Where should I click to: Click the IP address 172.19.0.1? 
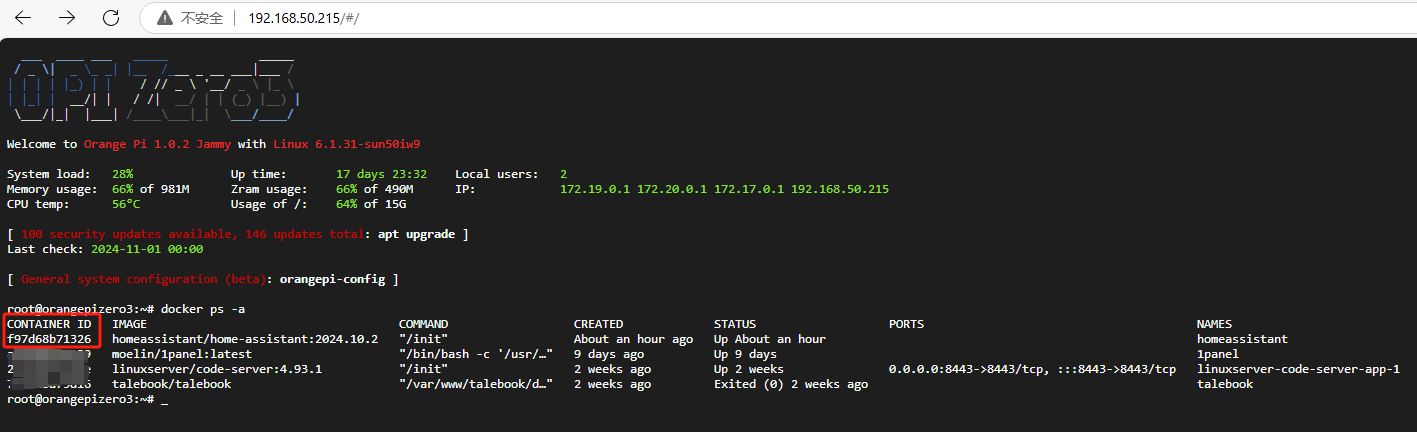pos(595,189)
